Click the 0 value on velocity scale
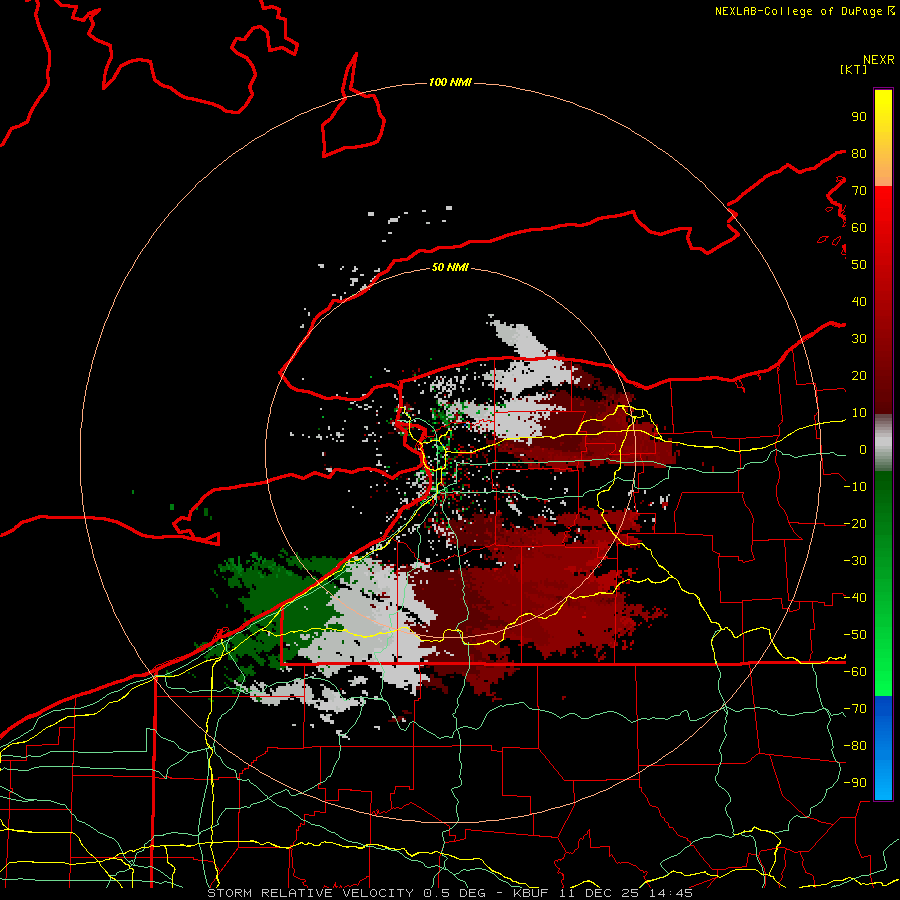The height and width of the screenshot is (900, 900). click(x=863, y=450)
